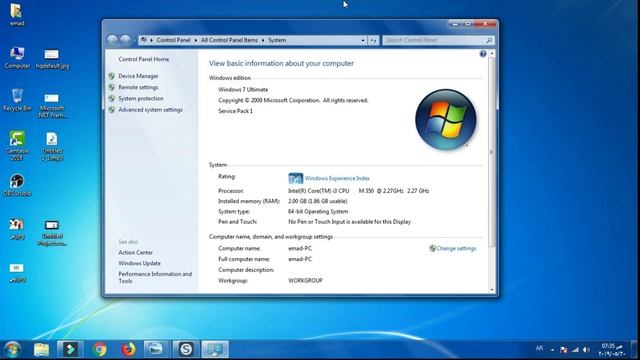Expand the Control Panel breadcrumb arrow

[x=196, y=40]
